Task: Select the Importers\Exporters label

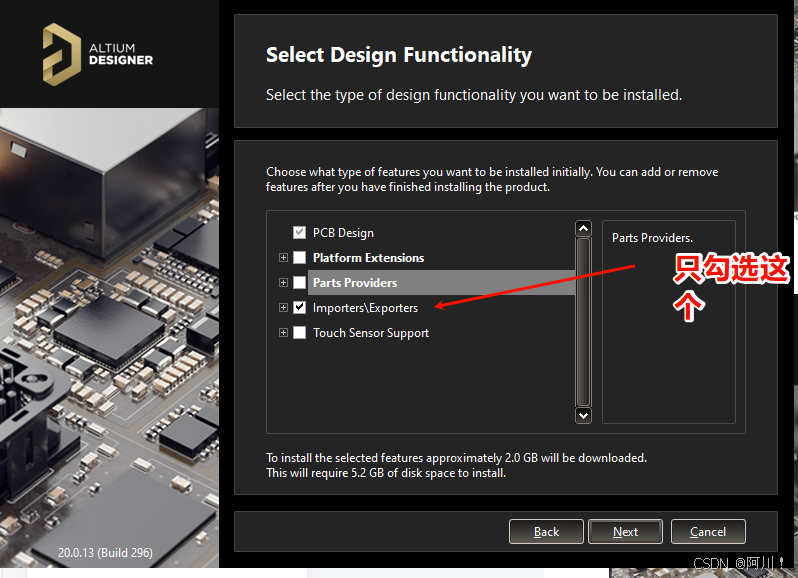Action: 365,307
